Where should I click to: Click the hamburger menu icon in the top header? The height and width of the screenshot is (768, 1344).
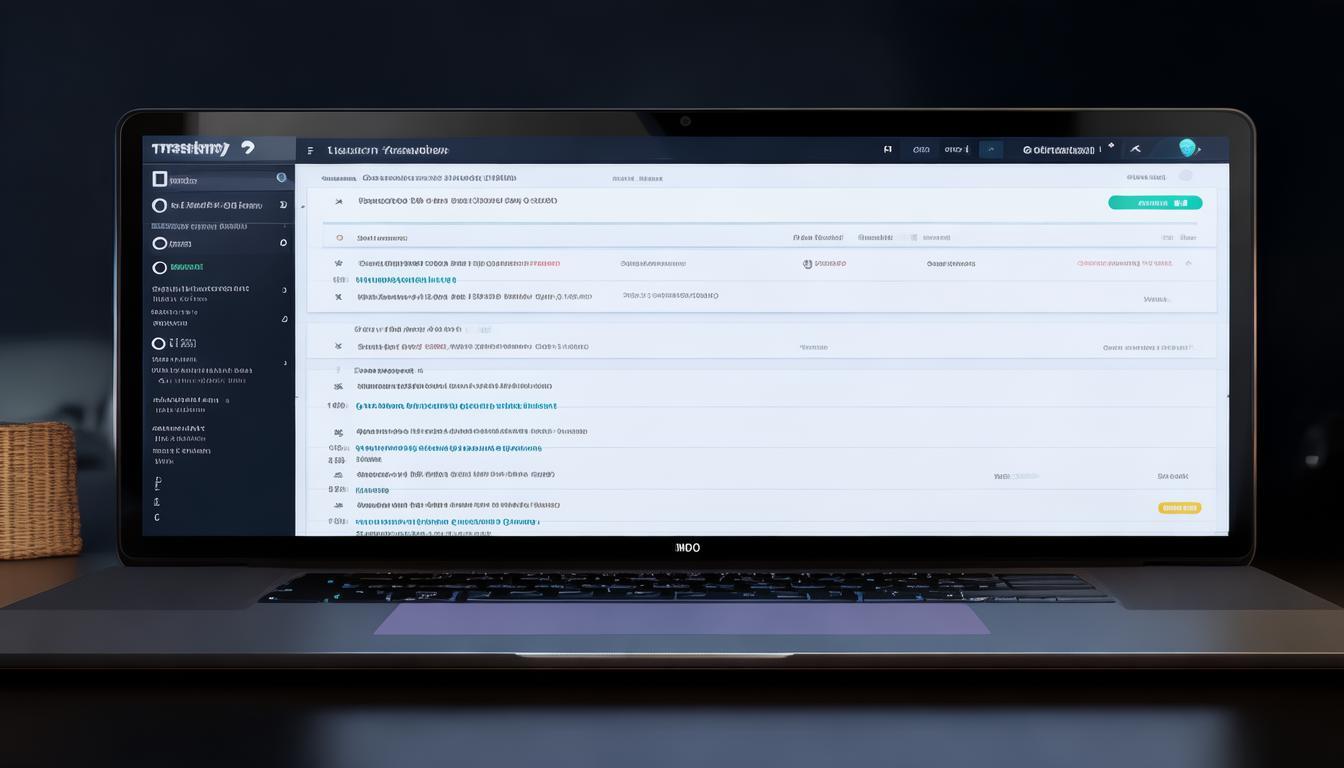point(310,150)
